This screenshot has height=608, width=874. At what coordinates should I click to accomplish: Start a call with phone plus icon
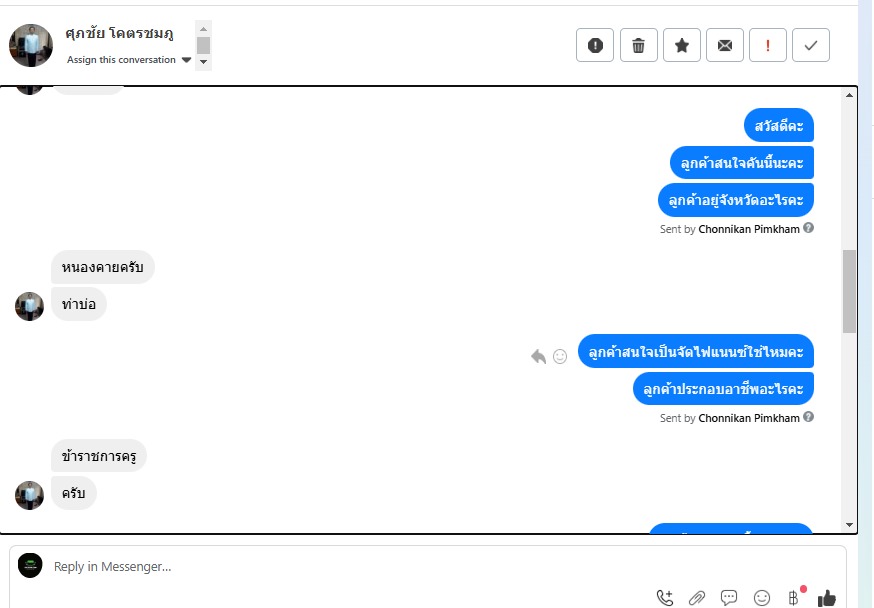(664, 598)
